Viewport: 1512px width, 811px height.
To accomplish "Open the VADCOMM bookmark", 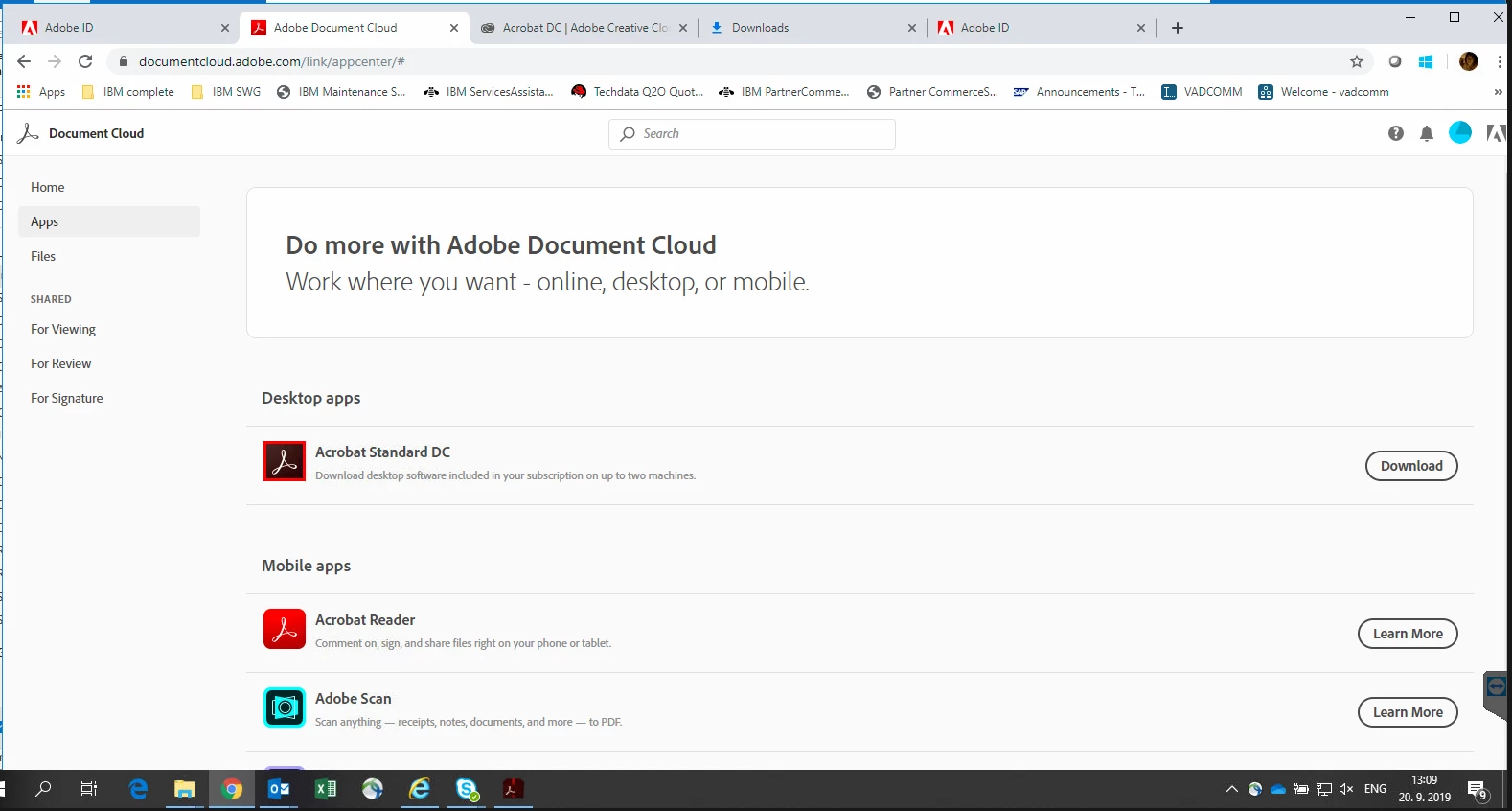I will pyautogui.click(x=1202, y=92).
